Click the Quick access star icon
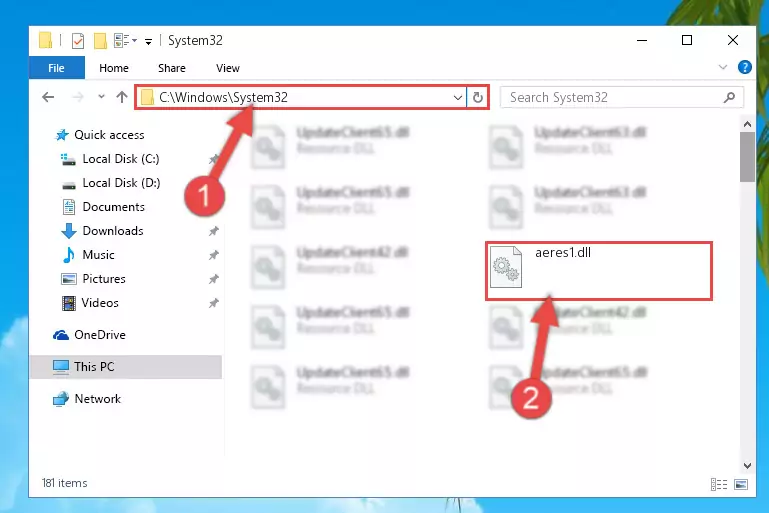Viewport: 769px width, 513px height. [x=62, y=135]
